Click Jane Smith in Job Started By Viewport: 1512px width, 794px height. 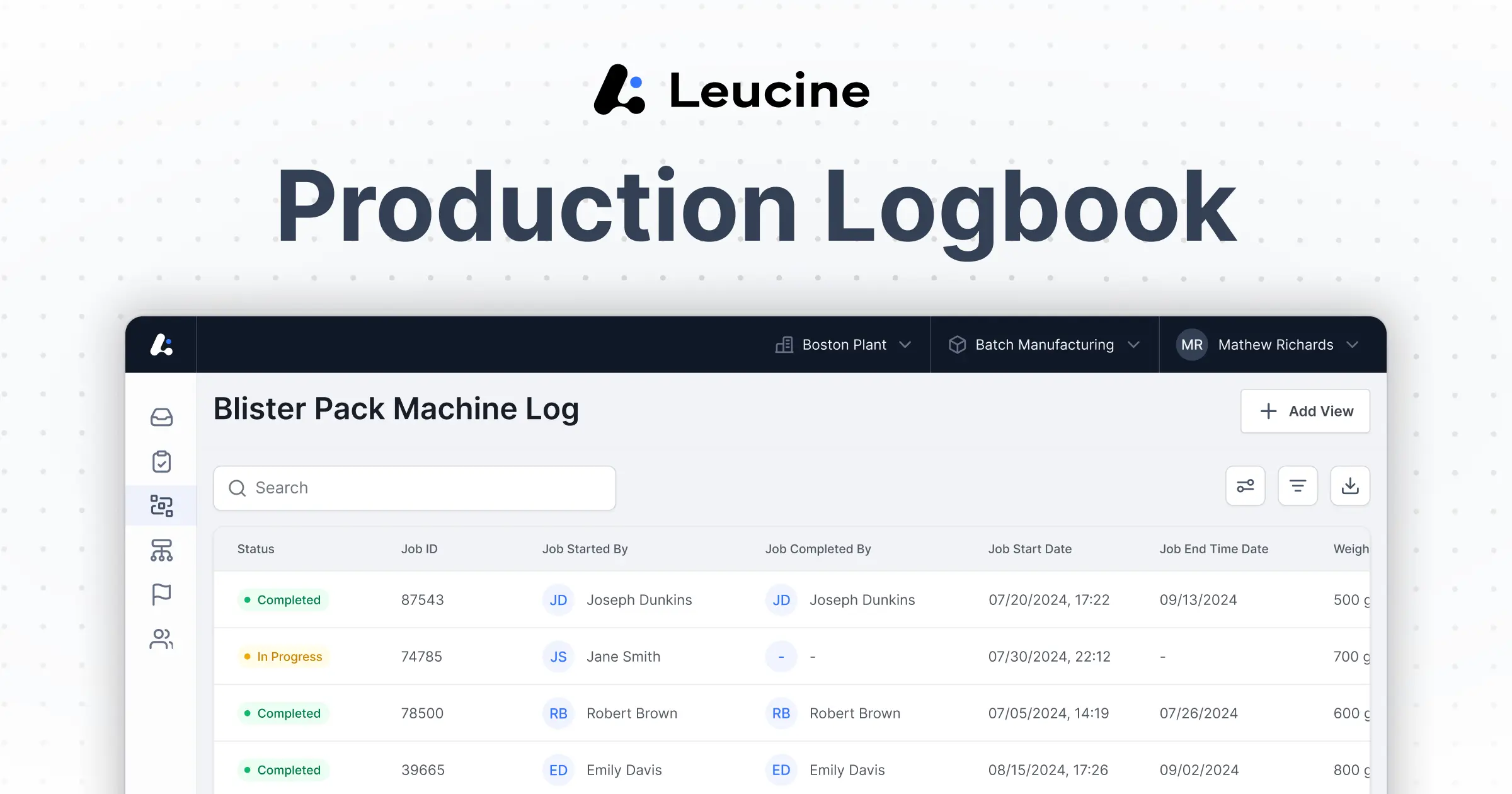pyautogui.click(x=623, y=657)
